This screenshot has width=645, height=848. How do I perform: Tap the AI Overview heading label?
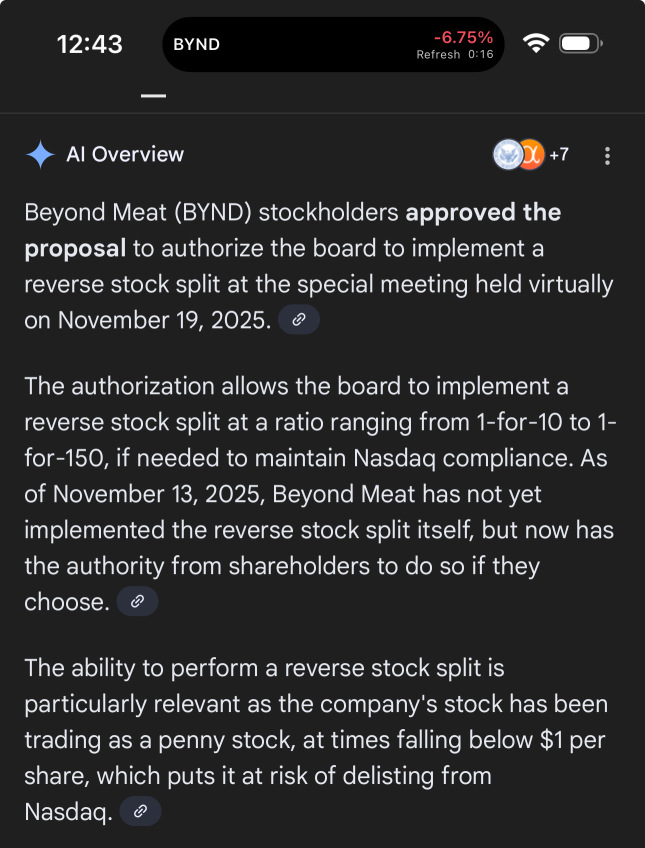125,155
